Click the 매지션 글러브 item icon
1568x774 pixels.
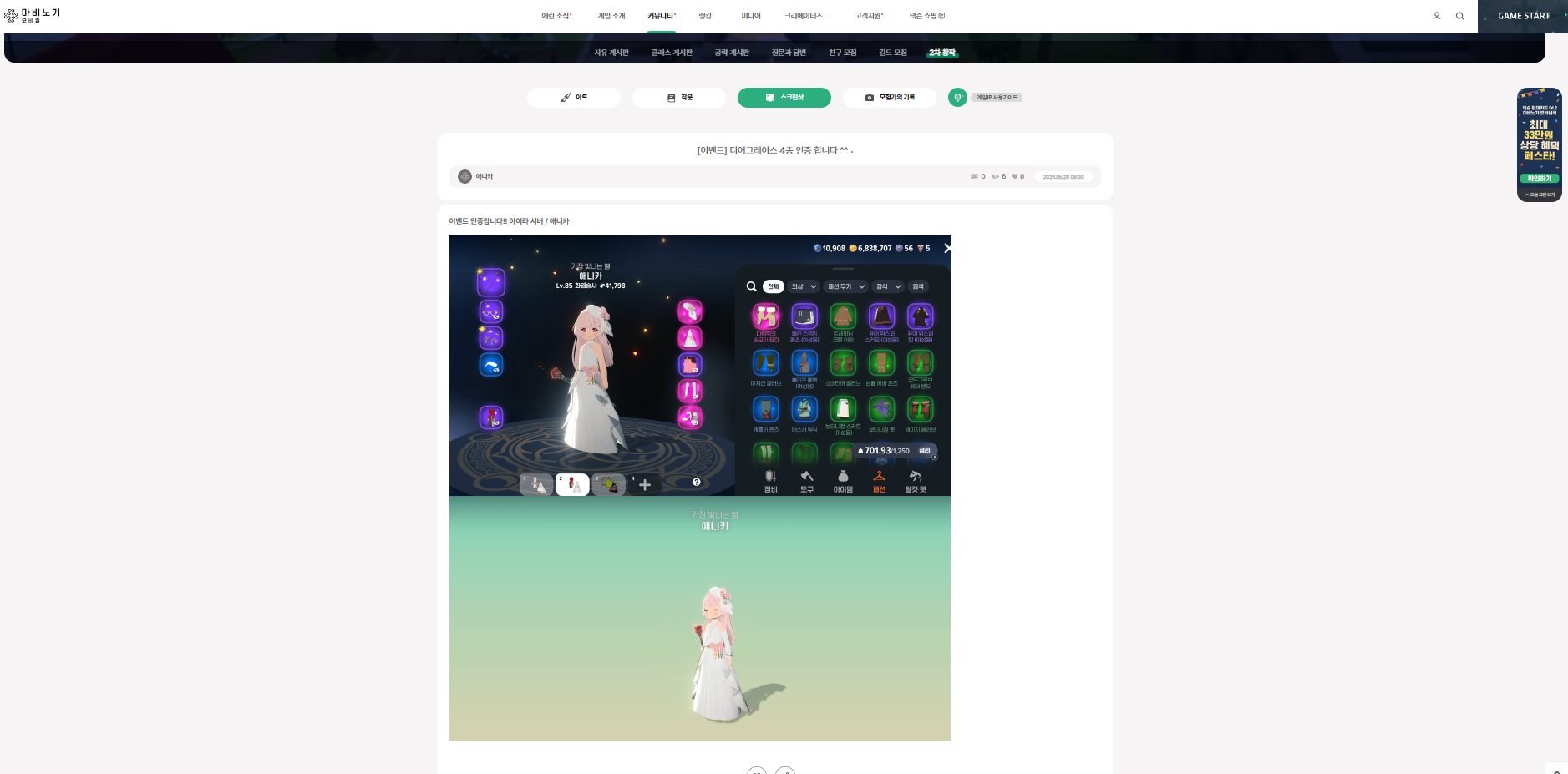[x=766, y=363]
